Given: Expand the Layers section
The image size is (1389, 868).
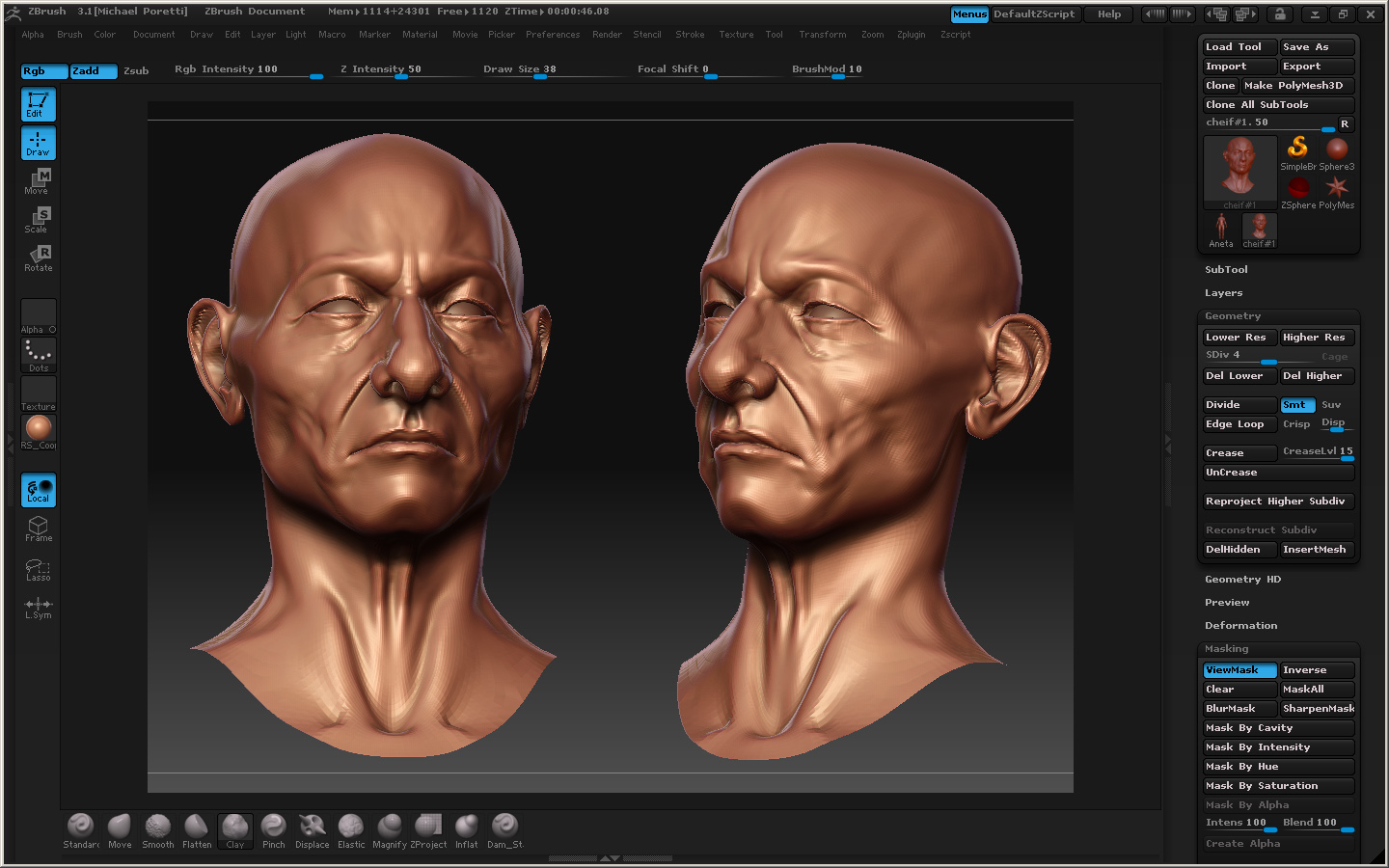Looking at the screenshot, I should 1223,293.
